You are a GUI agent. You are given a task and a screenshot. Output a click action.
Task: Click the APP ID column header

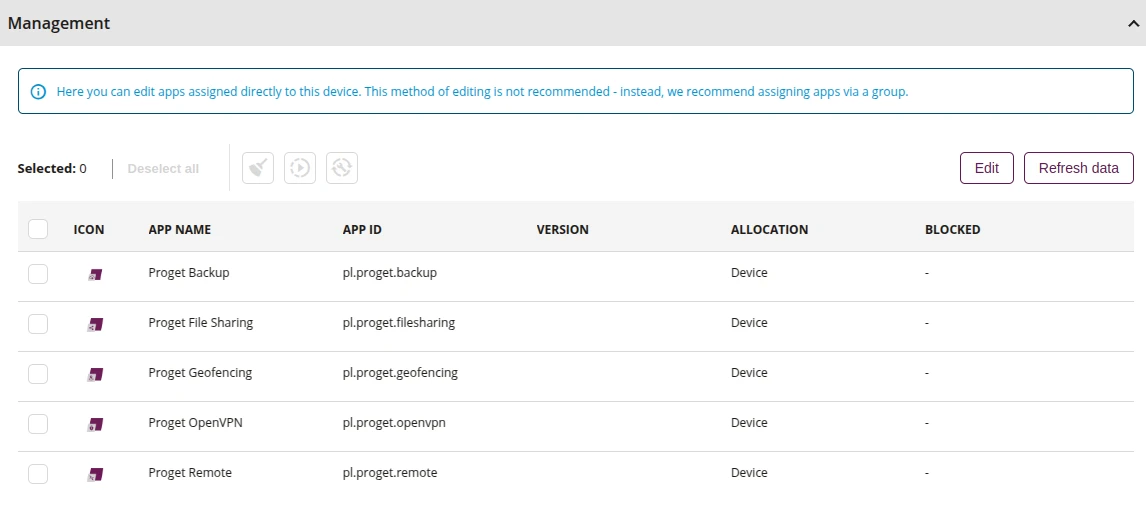coord(363,230)
